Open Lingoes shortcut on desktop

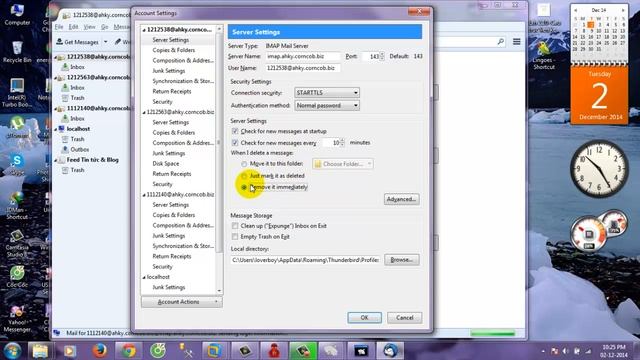[544, 56]
